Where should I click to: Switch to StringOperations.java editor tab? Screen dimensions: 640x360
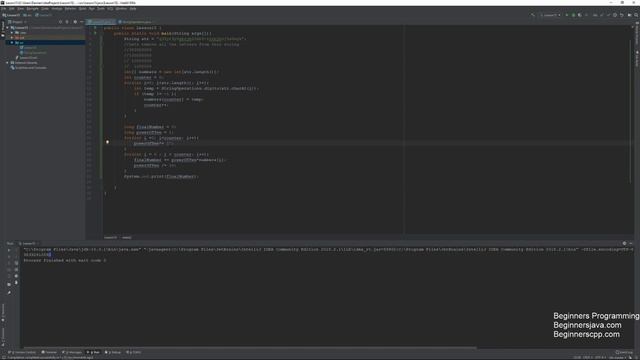137,22
